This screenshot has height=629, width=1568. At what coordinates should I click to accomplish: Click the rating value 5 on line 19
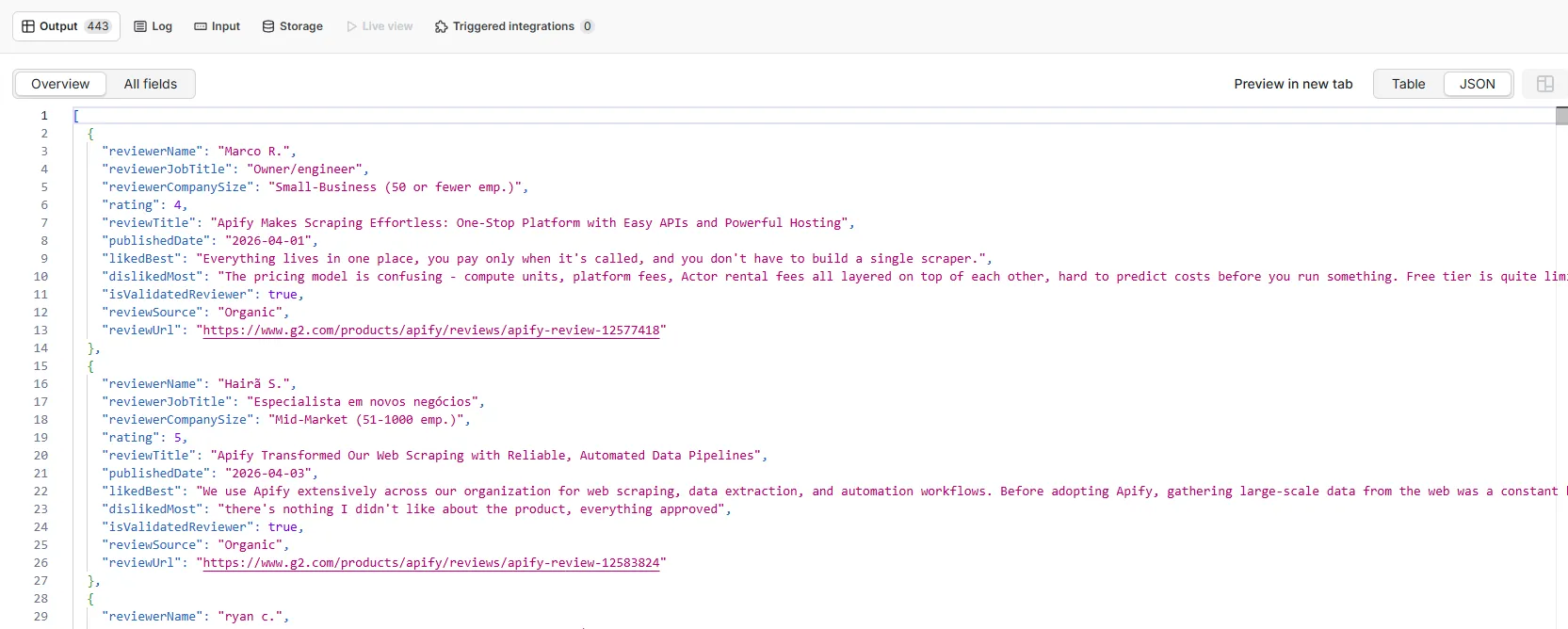click(178, 438)
